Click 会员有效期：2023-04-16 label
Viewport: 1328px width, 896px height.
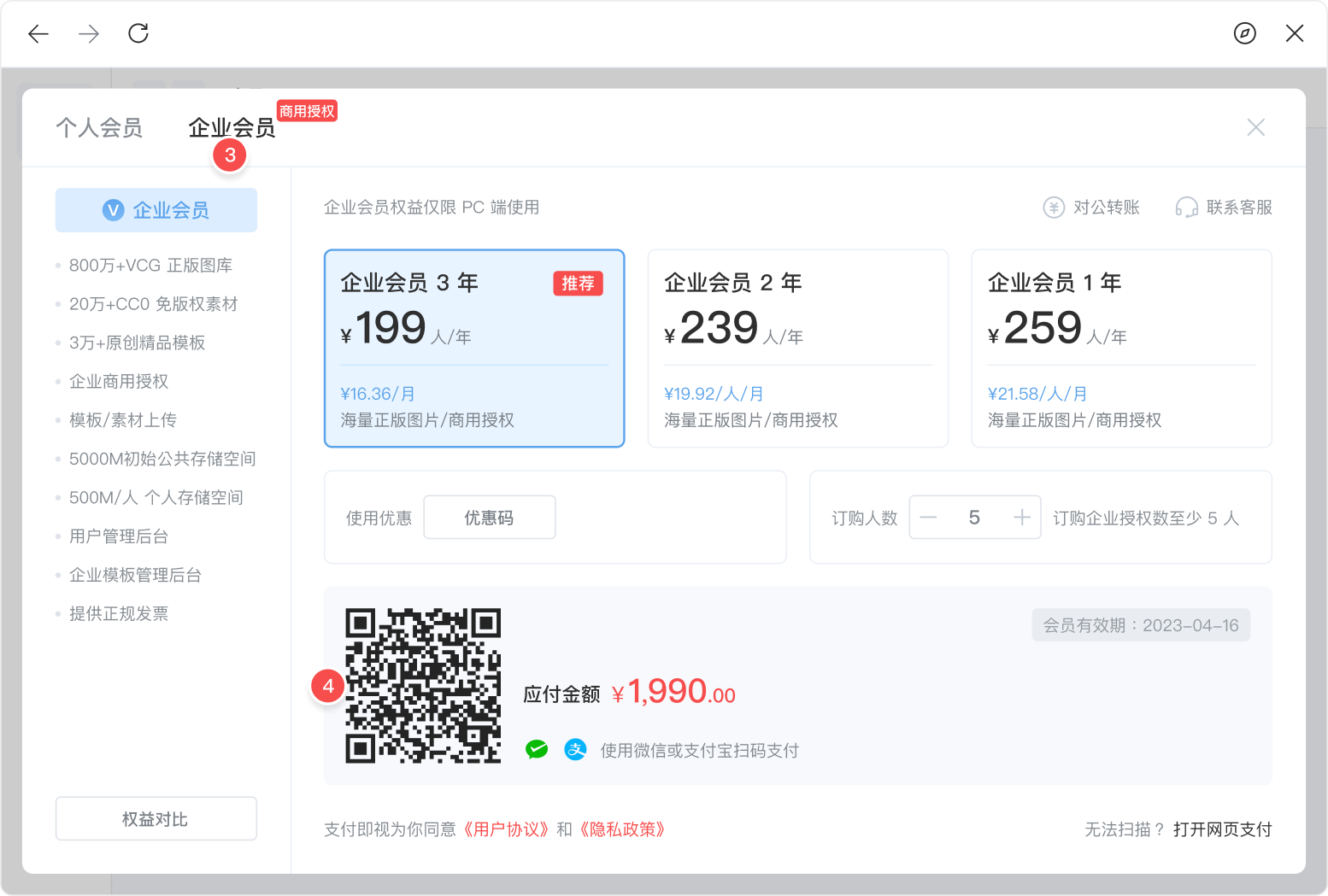[x=1141, y=625]
